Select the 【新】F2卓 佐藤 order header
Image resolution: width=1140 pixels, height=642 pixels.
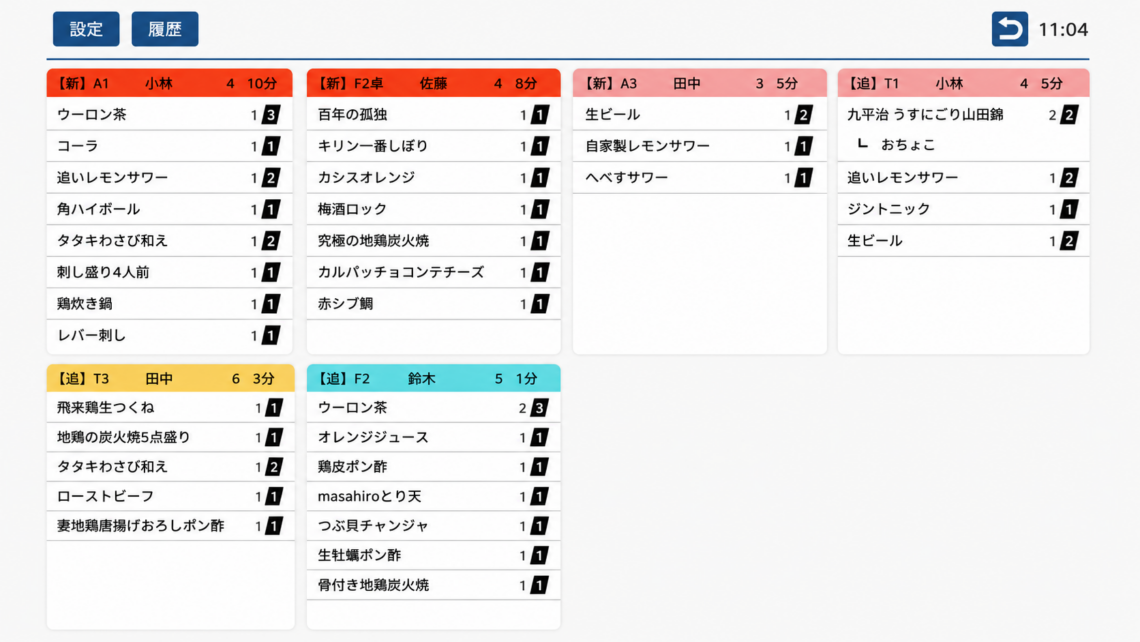[x=433, y=84]
